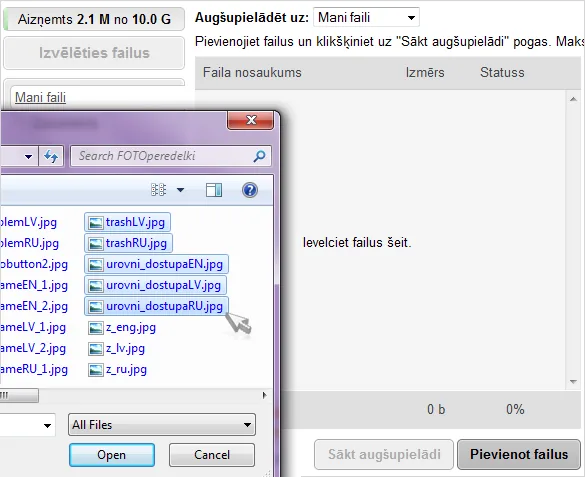Select the file name ending ameEN_2.jpg
585x477 pixels.
[x=34, y=307]
